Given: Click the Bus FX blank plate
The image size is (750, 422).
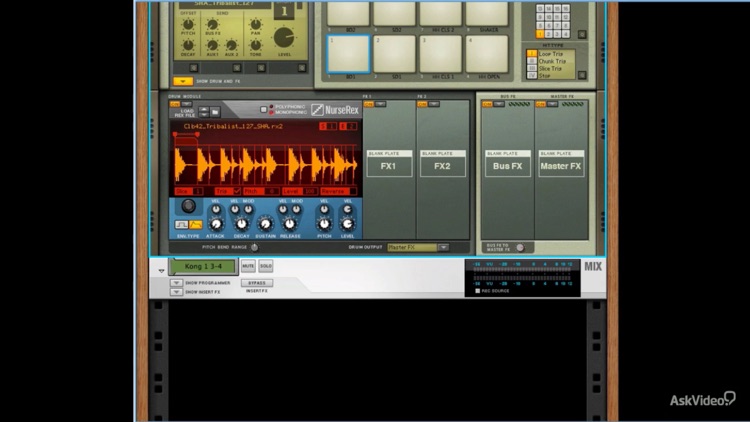Looking at the screenshot, I should 507,164.
